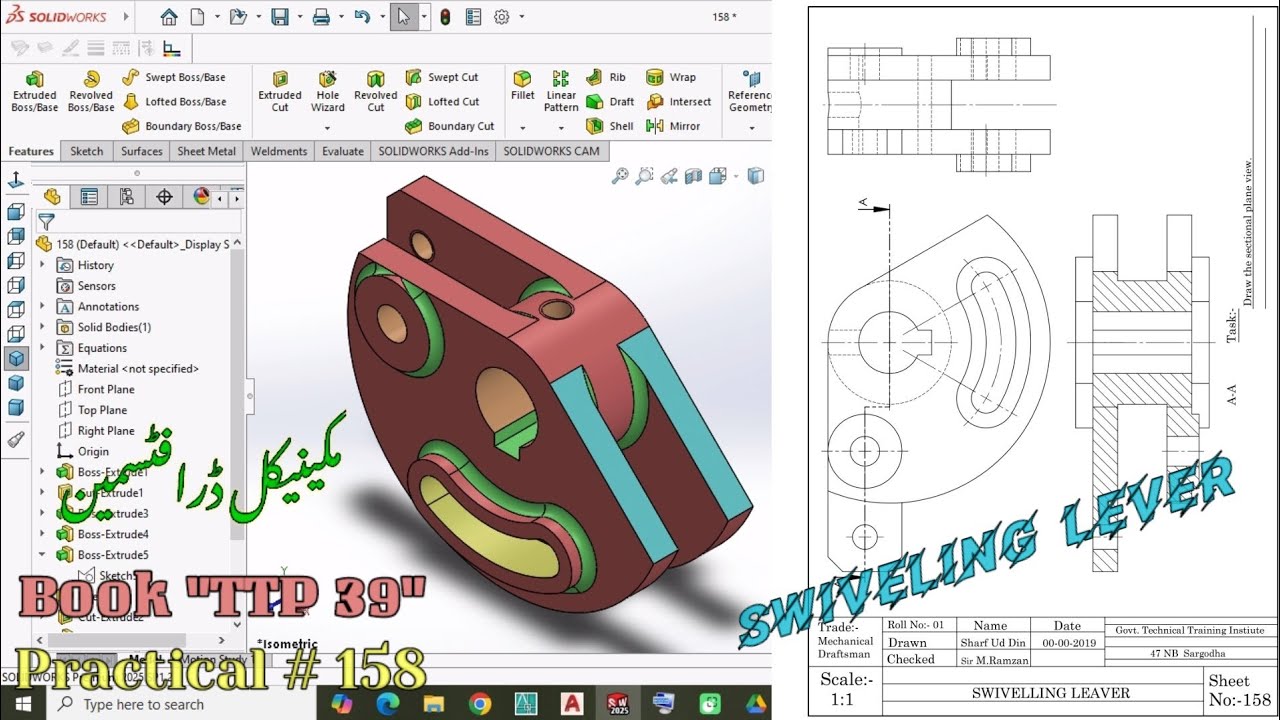The width and height of the screenshot is (1280, 720).
Task: Expand the Hole Wizard dropdown arrow
Action: (x=328, y=128)
